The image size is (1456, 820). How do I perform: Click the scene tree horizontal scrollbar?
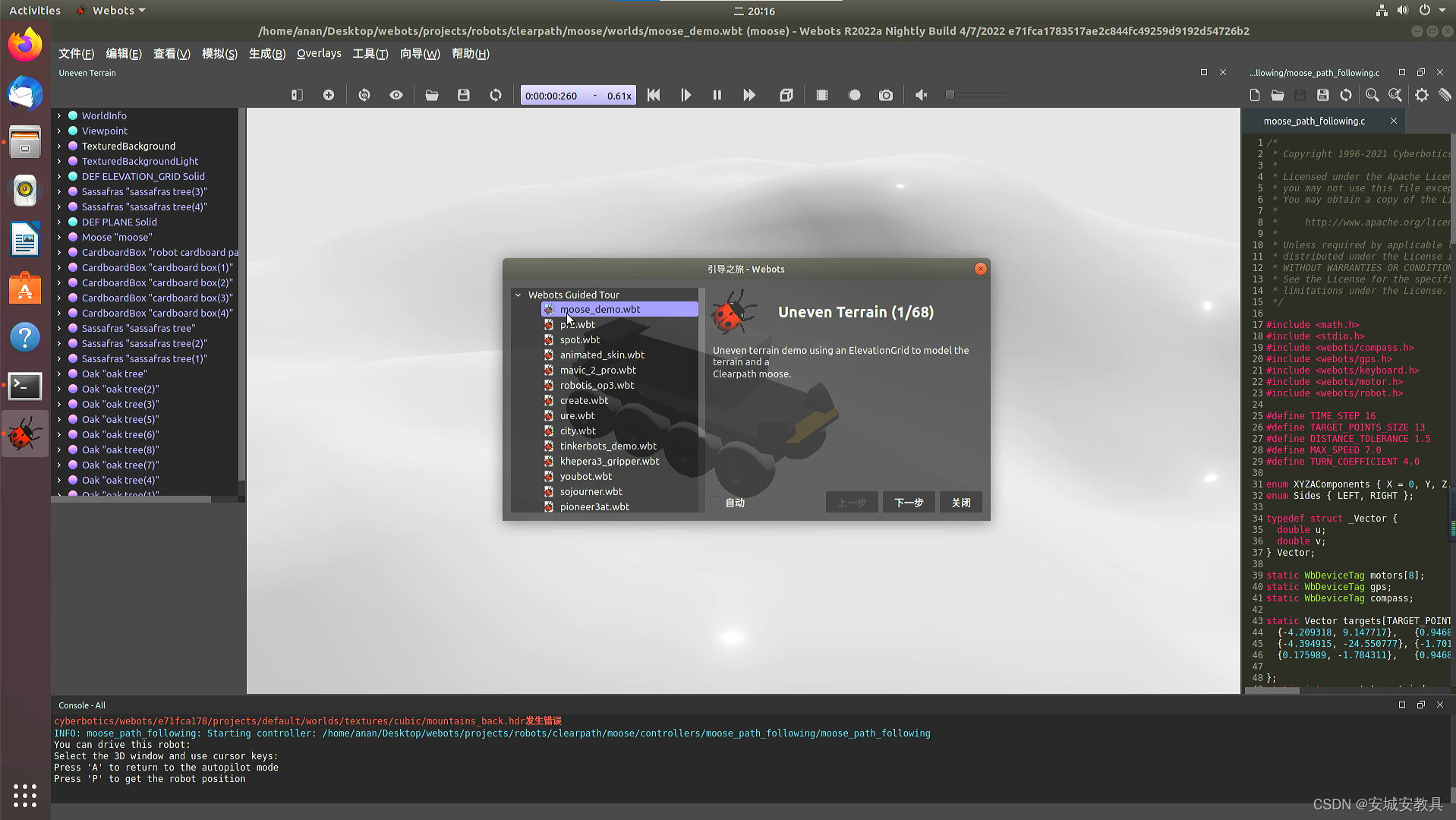pos(131,500)
